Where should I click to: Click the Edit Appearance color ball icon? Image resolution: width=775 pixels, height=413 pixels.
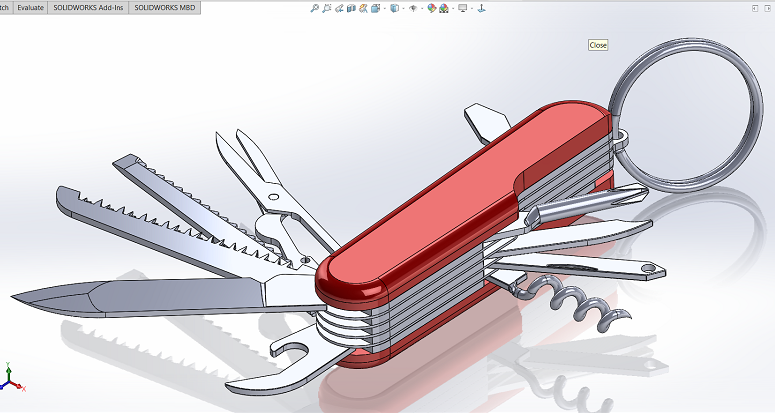pyautogui.click(x=431, y=8)
